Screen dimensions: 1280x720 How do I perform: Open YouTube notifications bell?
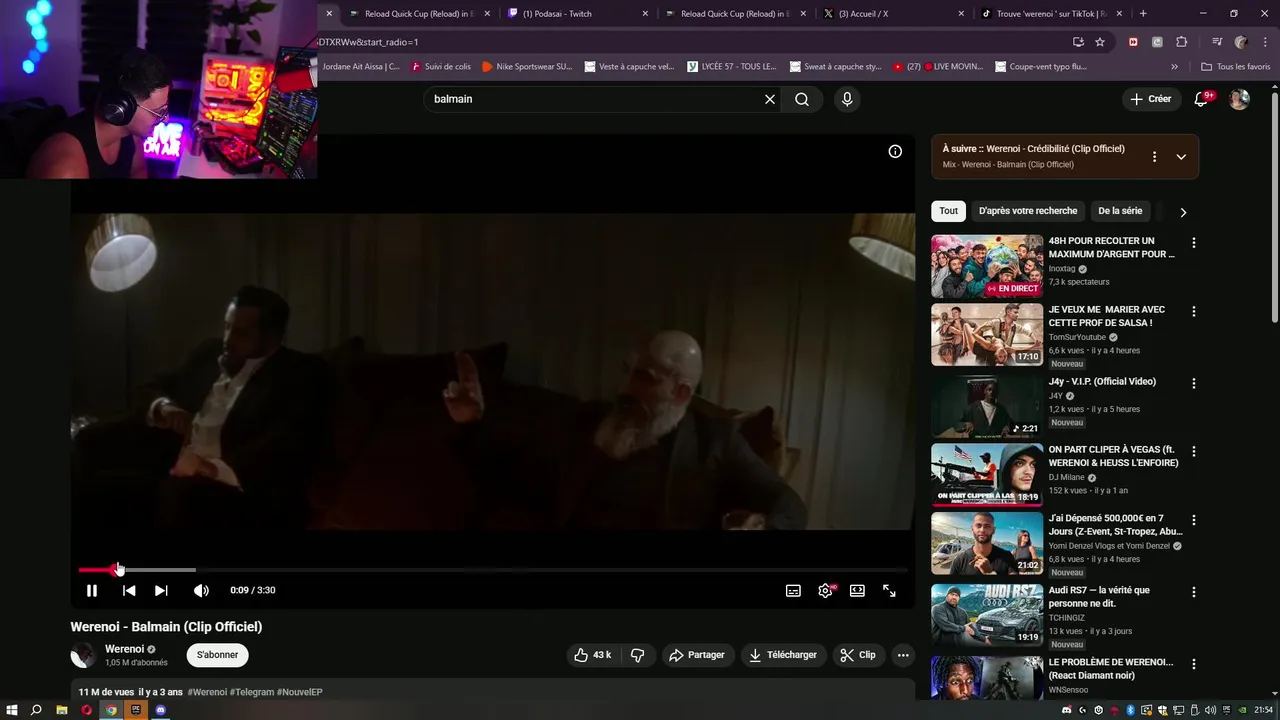coord(1202,99)
